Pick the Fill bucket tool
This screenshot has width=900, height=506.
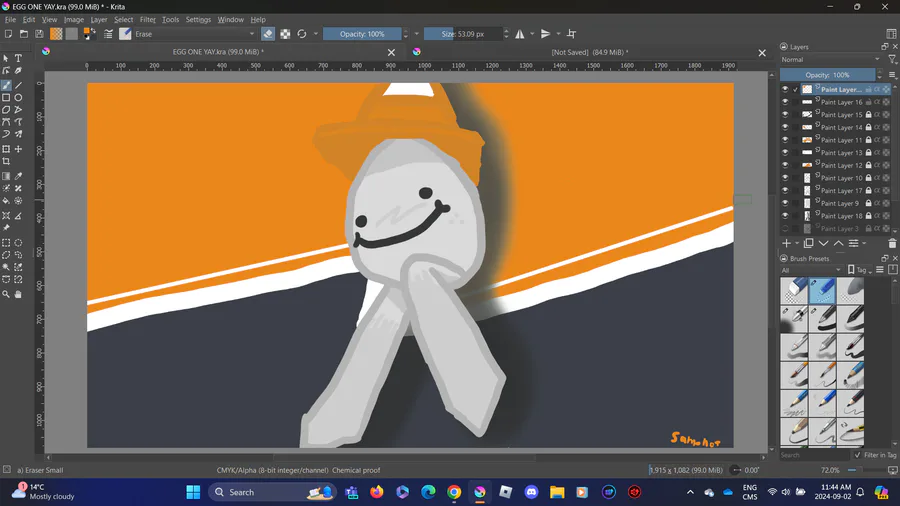tap(6, 201)
